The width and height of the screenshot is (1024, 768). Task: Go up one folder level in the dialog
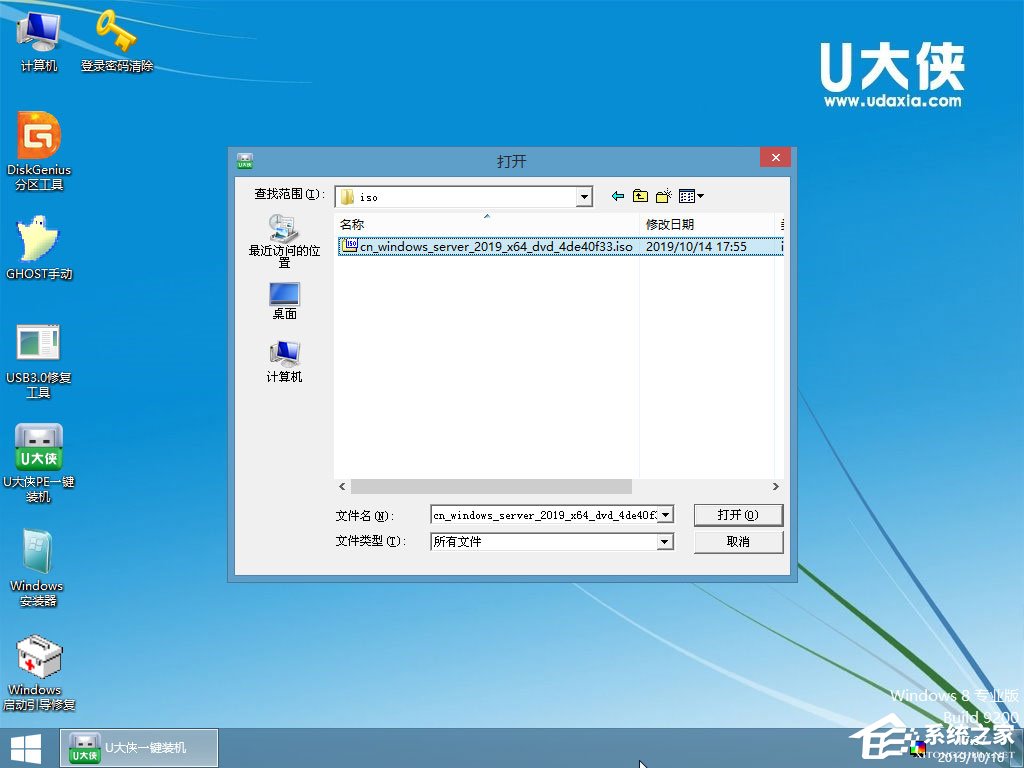click(641, 195)
